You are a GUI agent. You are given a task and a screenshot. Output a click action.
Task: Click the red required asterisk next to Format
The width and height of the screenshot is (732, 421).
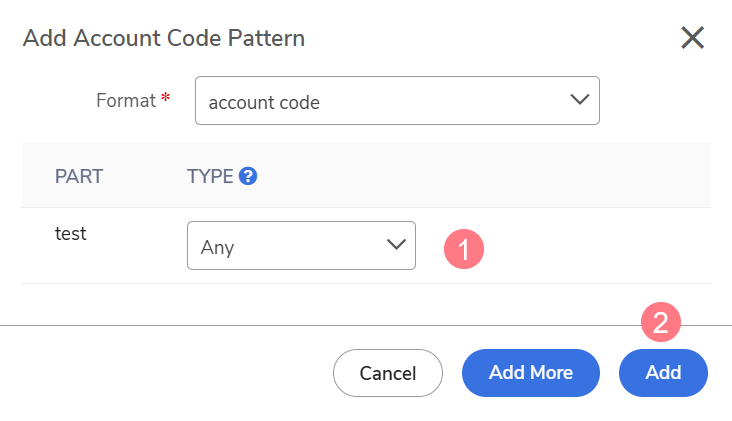click(x=165, y=97)
